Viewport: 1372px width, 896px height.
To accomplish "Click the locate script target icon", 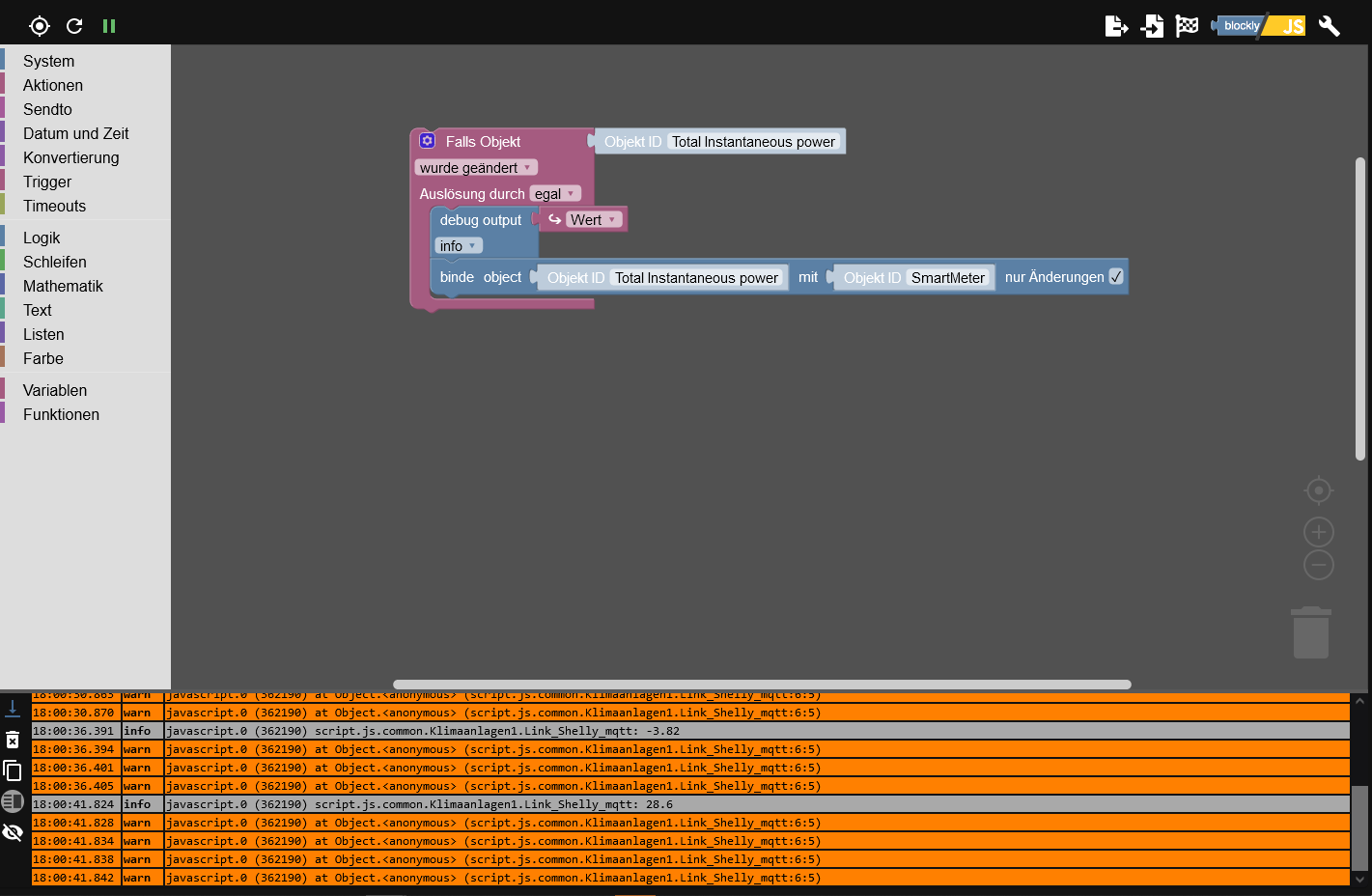I will [40, 26].
